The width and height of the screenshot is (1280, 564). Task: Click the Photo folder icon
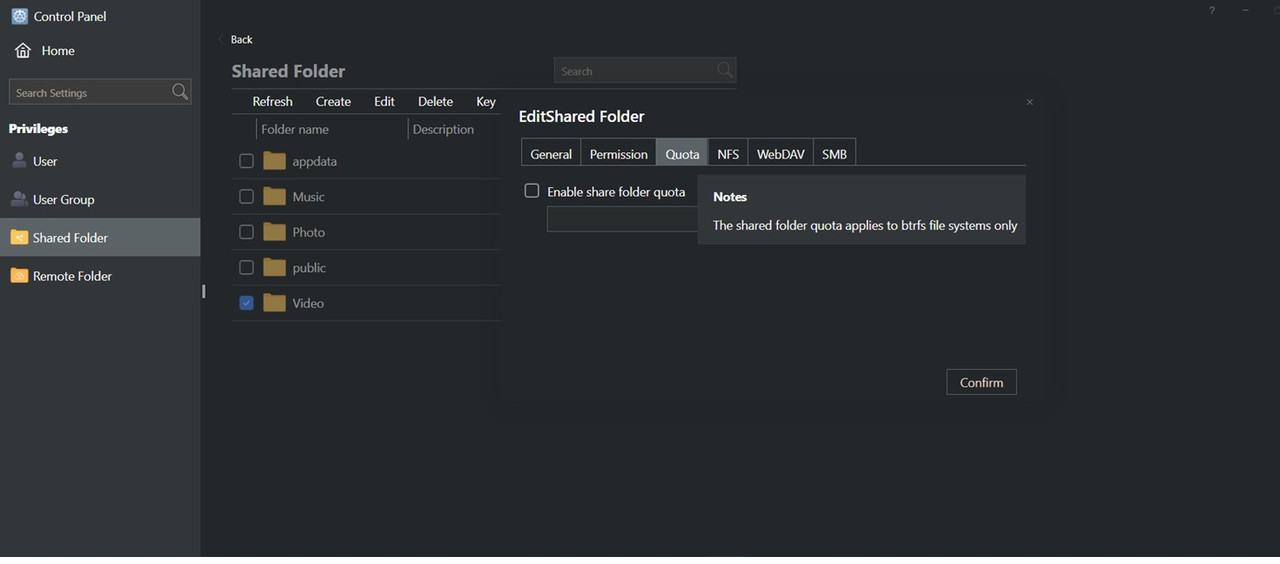pos(275,232)
